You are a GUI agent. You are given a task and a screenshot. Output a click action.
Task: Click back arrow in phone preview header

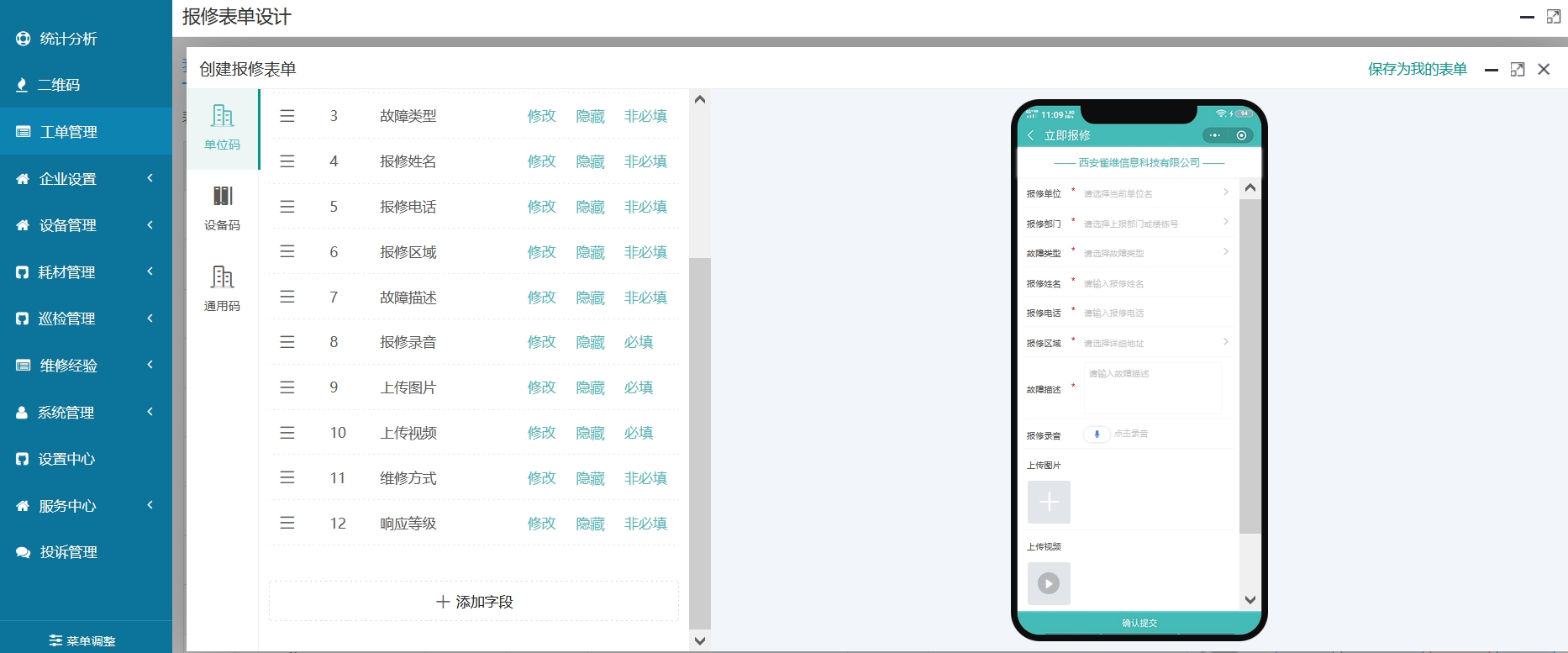pyautogui.click(x=1031, y=135)
